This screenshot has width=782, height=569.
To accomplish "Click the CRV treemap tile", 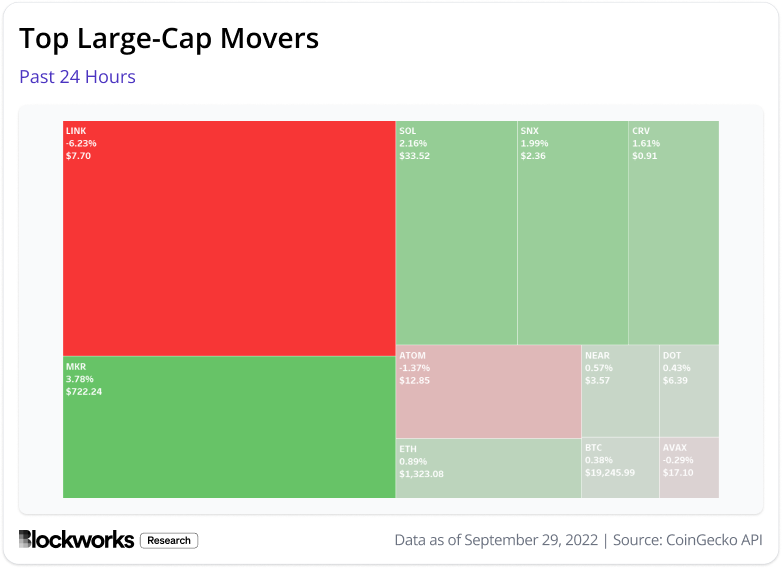I will 673,233.
